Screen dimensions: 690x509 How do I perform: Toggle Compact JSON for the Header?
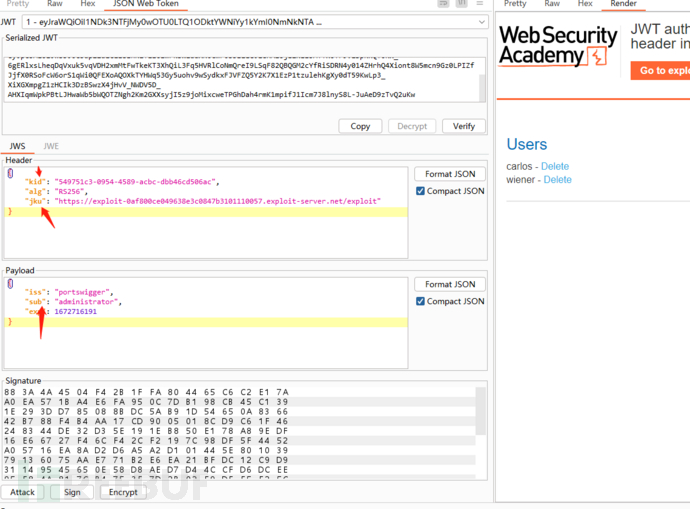coord(420,191)
